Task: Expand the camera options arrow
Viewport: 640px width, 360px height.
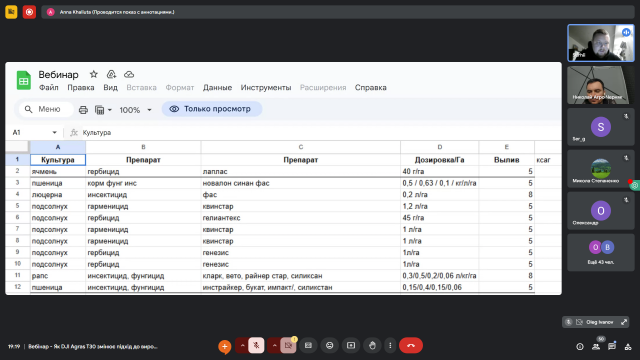Action: 274,346
